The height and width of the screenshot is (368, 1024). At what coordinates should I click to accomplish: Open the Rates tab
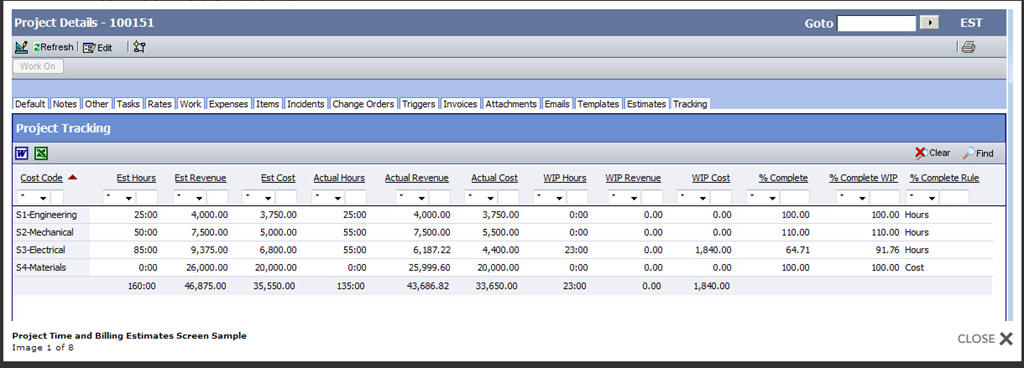159,104
